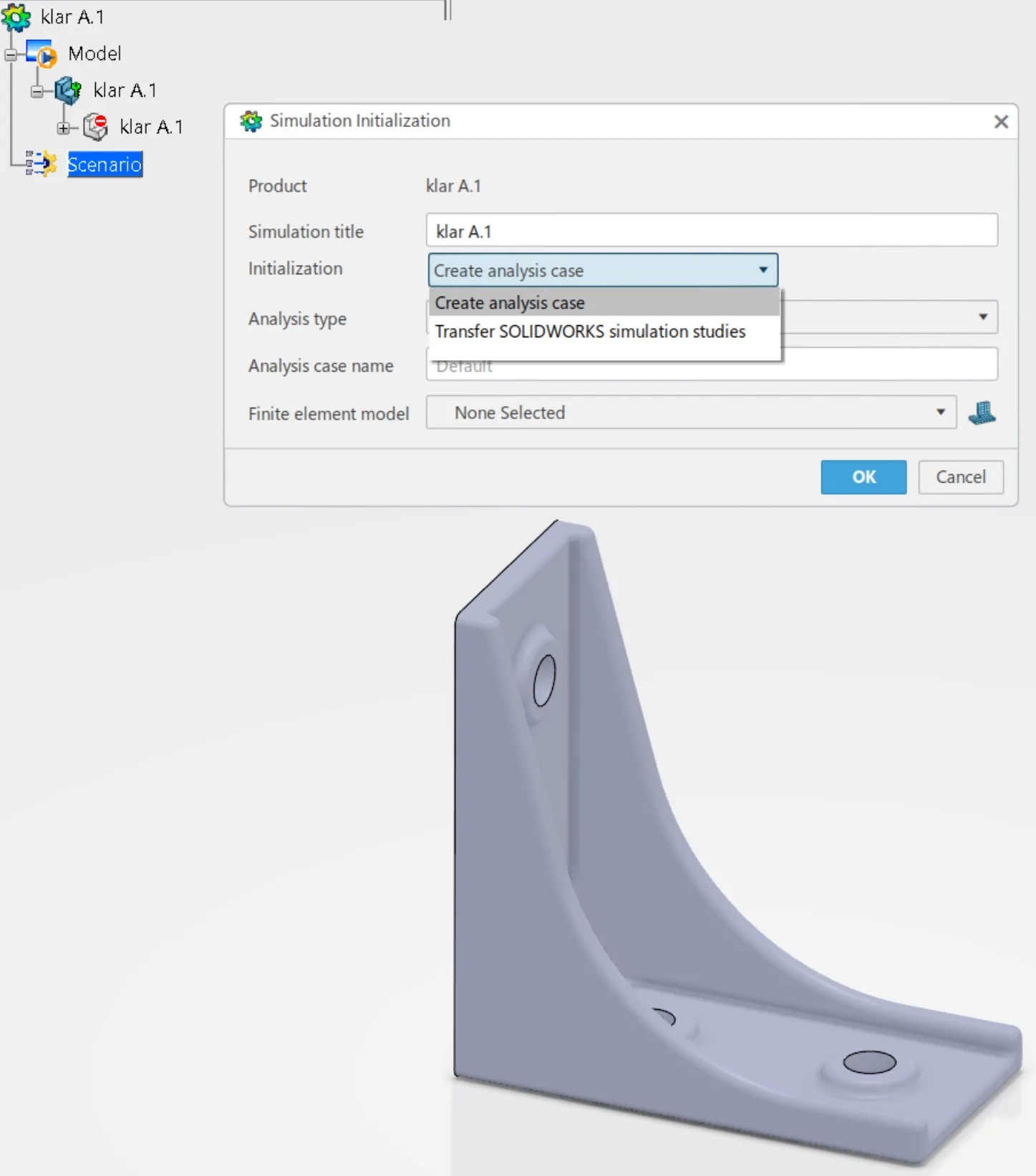This screenshot has height=1176, width=1036.
Task: Confirm with the OK button
Action: (x=863, y=477)
